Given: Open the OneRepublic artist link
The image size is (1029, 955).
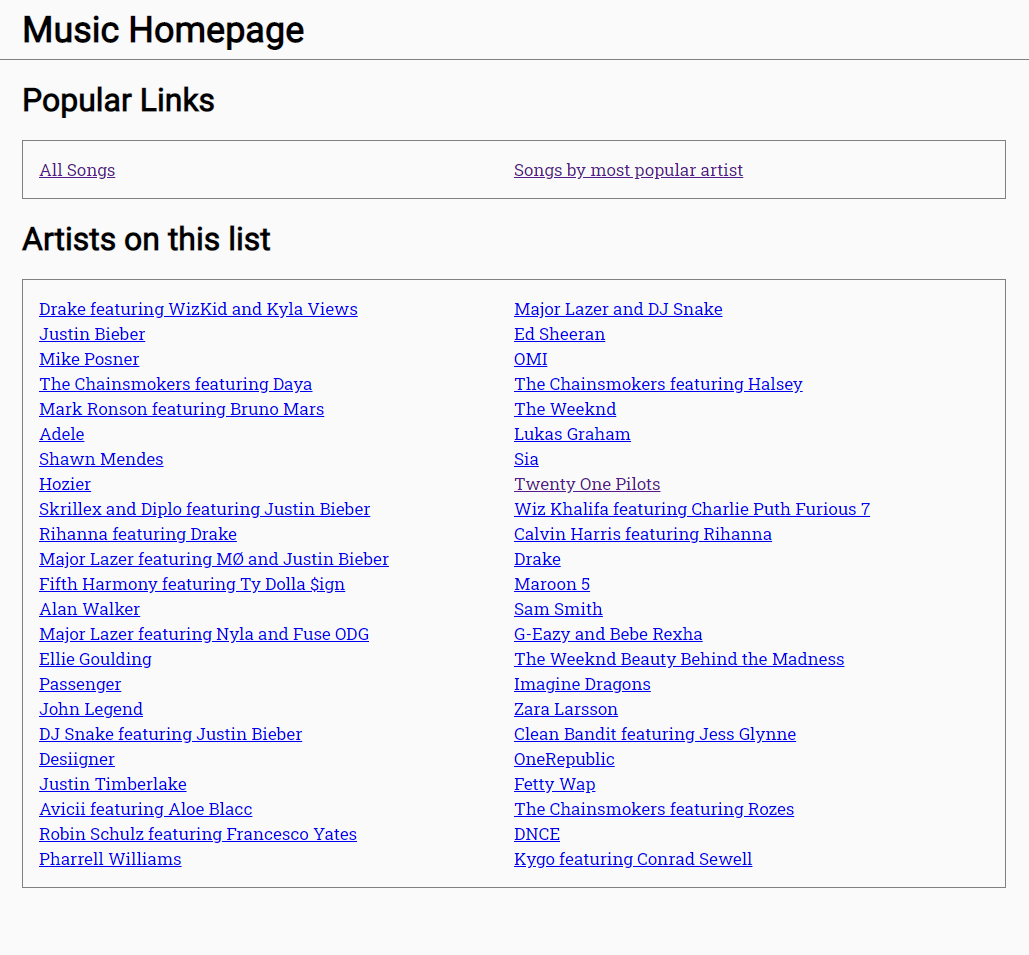Looking at the screenshot, I should coord(564,758).
